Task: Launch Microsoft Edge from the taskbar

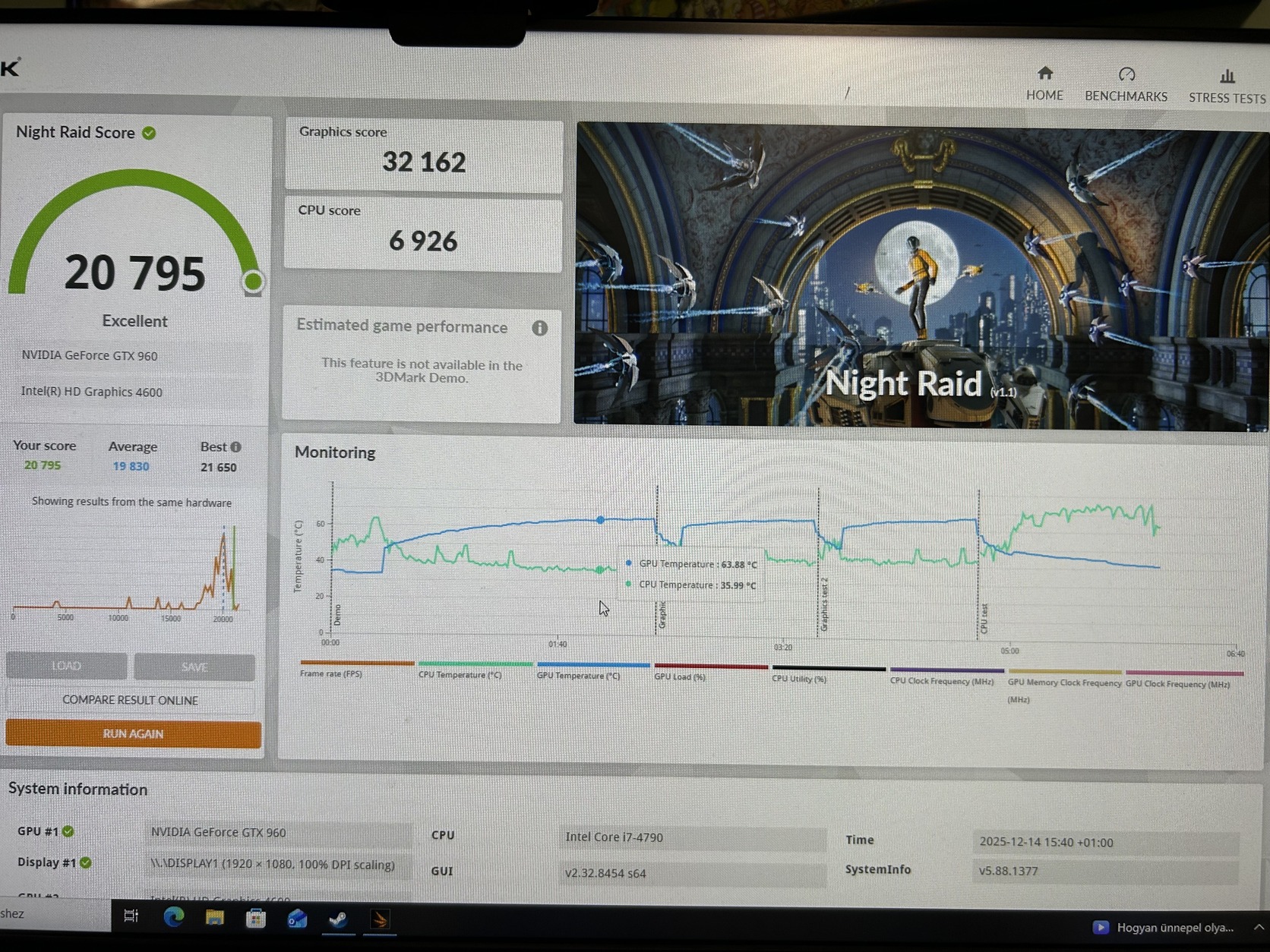Action: click(173, 917)
